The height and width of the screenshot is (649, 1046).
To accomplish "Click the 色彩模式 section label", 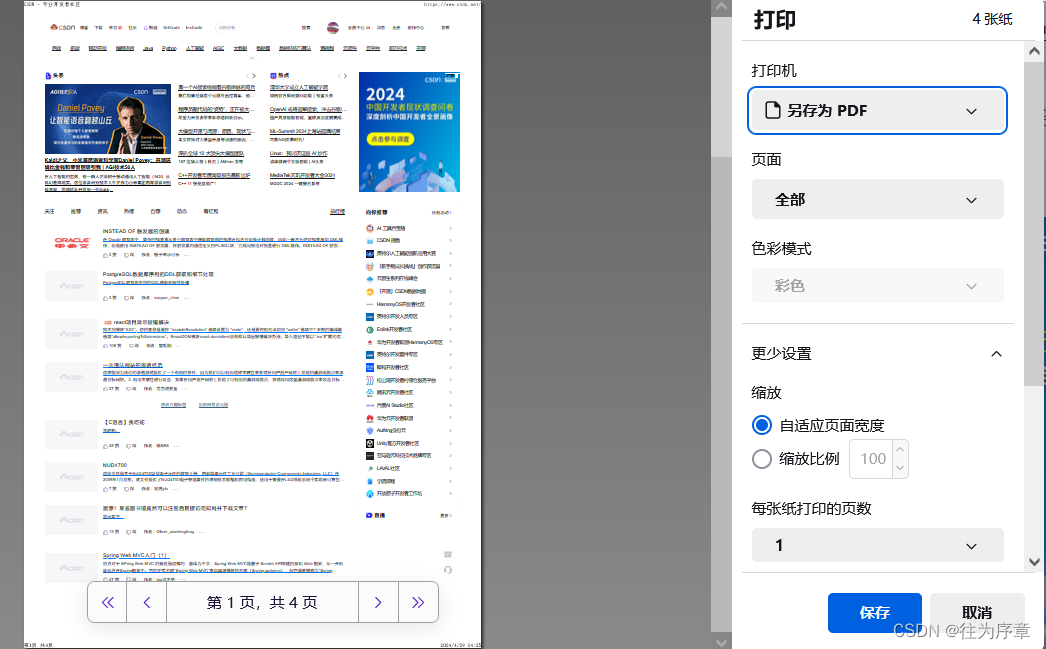I will pyautogui.click(x=781, y=249).
